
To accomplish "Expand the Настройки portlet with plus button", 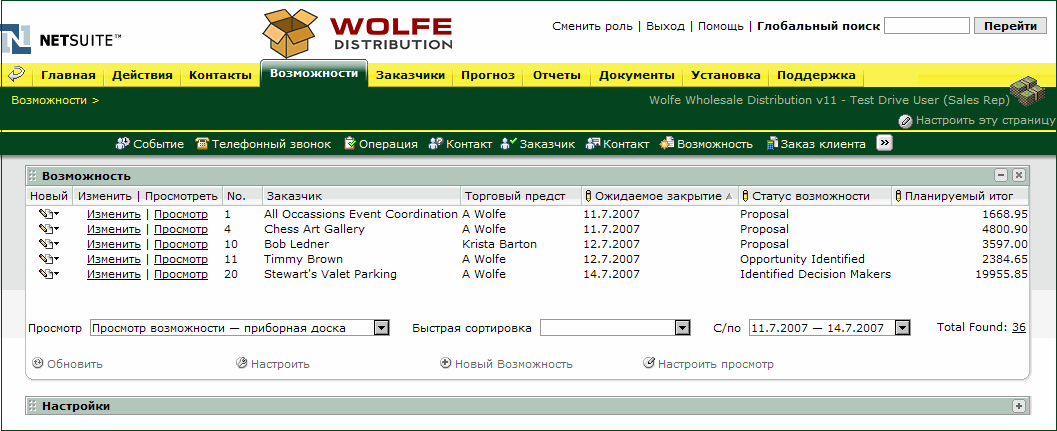I will click(1019, 406).
